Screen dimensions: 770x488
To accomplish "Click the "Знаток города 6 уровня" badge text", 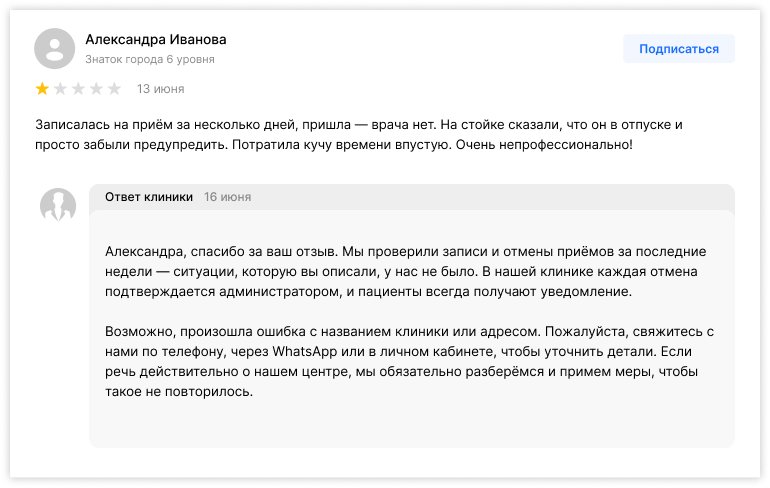I will 149,59.
